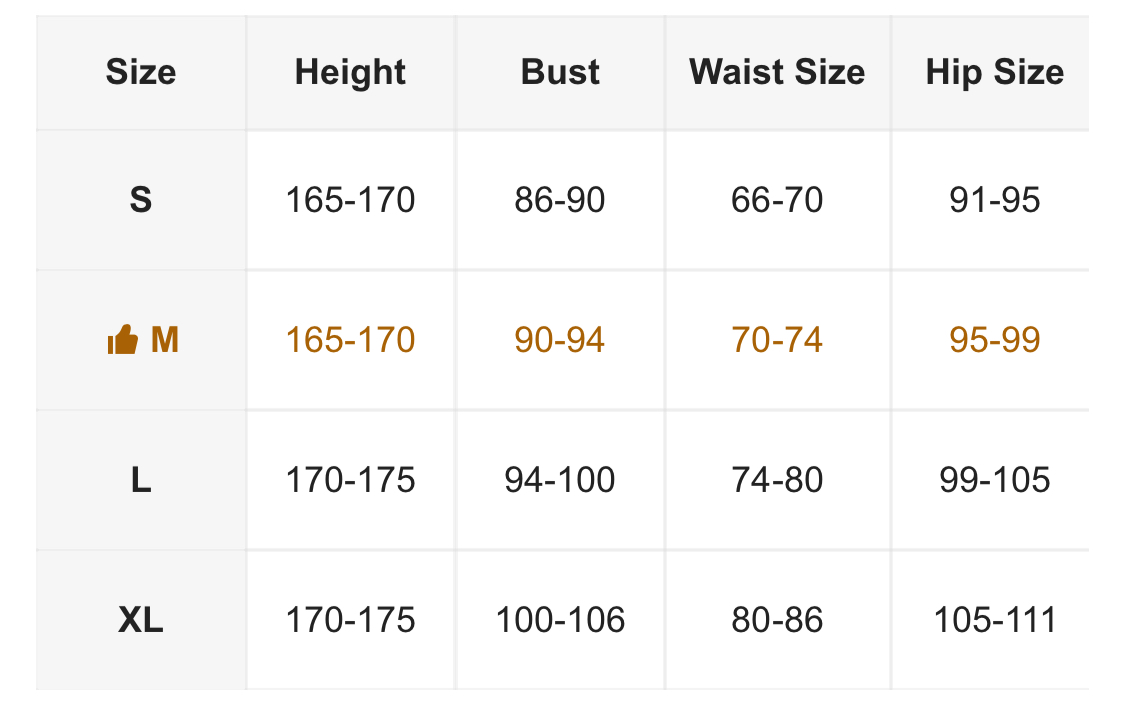Click the S height value 165-170
Viewport: 1125px width, 720px height.
coord(350,200)
